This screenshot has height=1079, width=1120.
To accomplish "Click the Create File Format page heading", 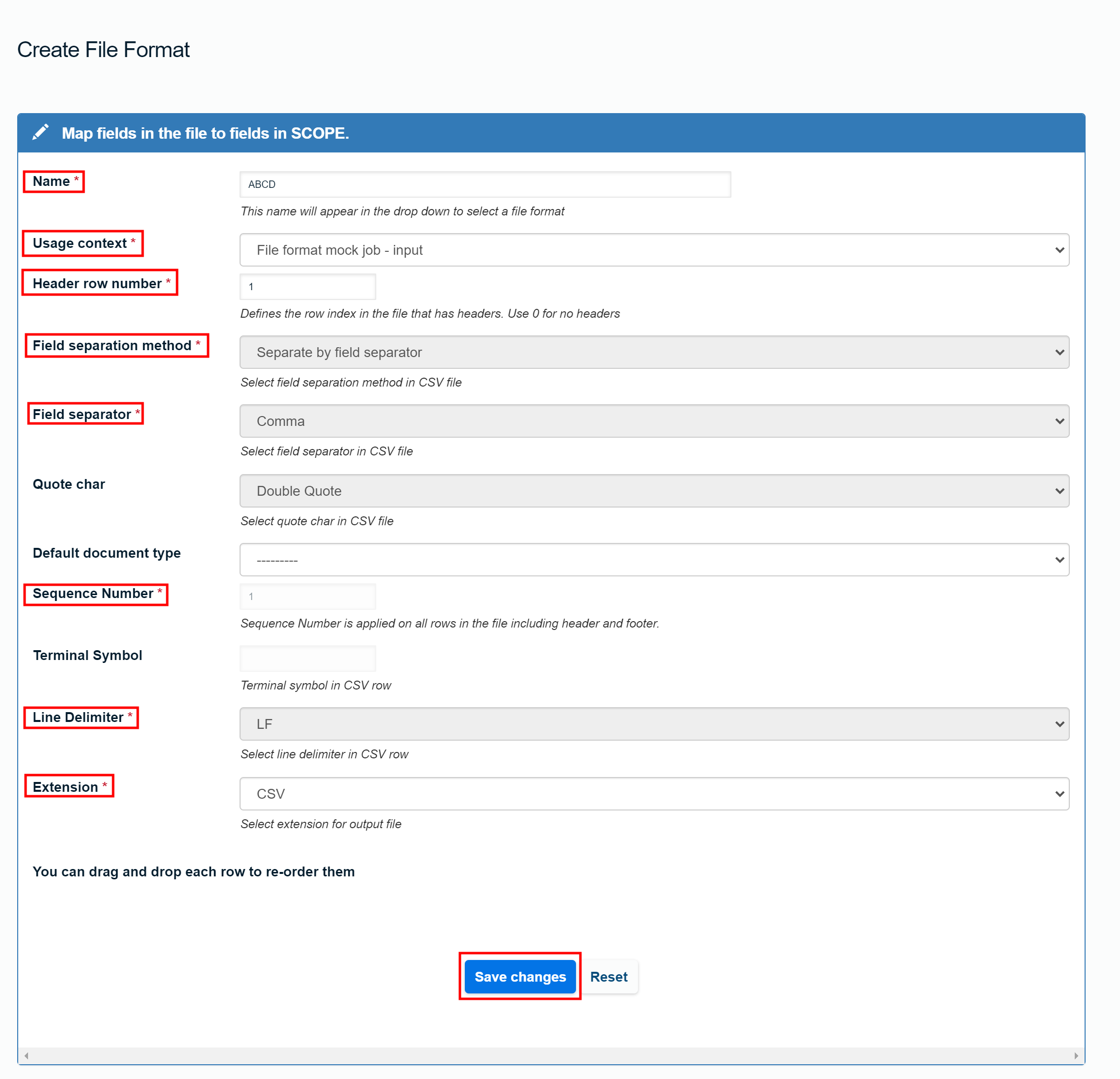I will click(103, 50).
